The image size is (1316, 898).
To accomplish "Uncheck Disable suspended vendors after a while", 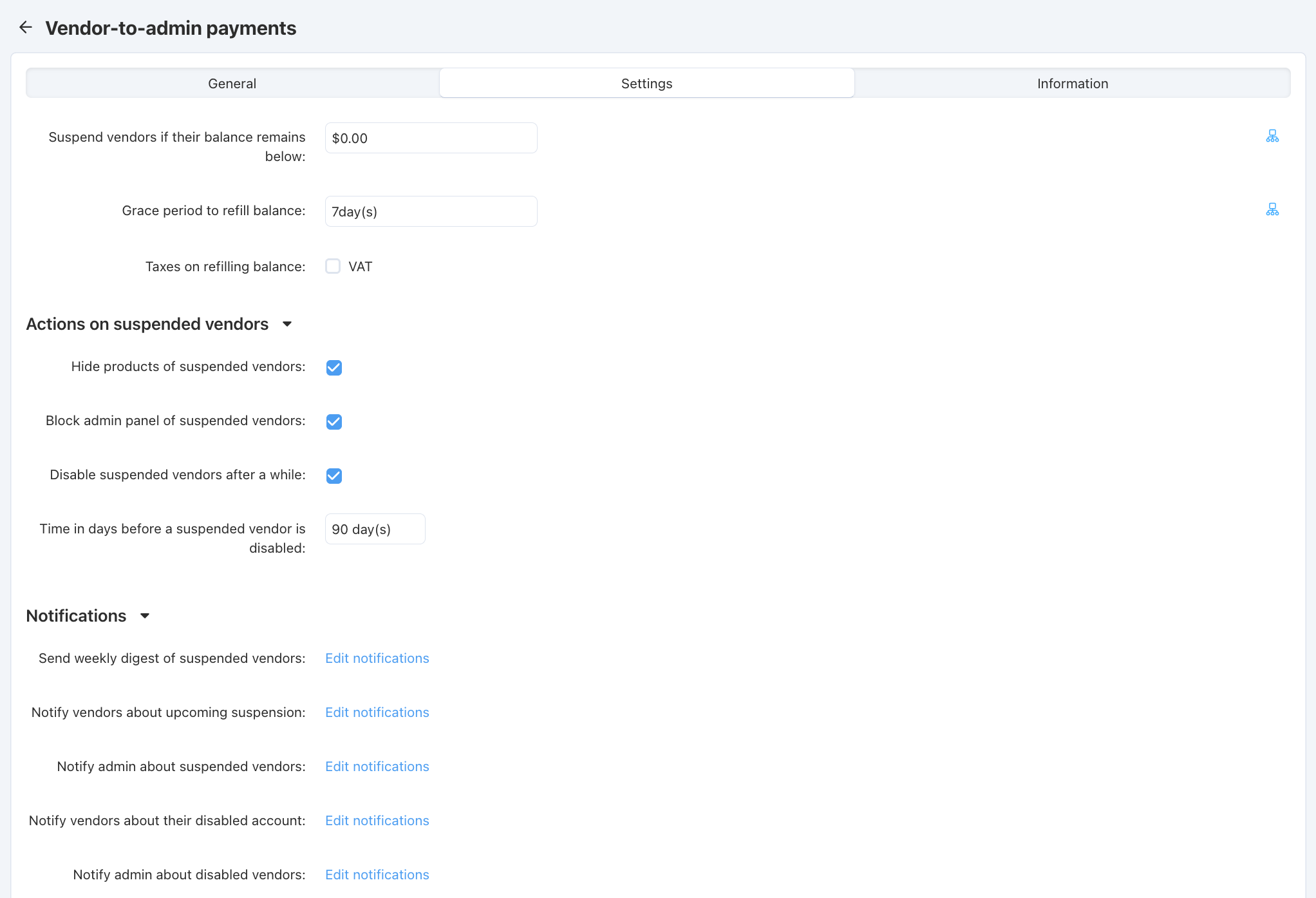I will pyautogui.click(x=334, y=475).
